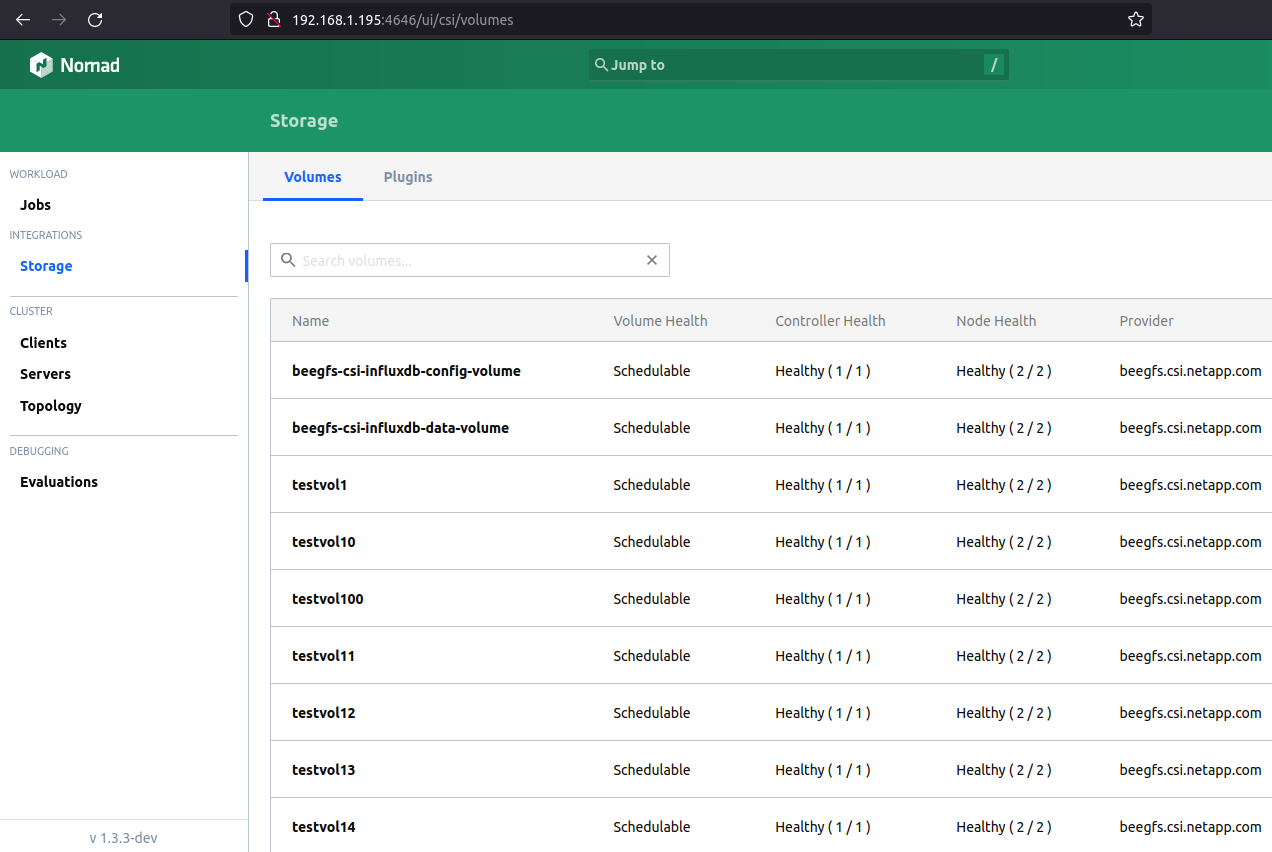Click the CLUSTER section label
Image resolution: width=1272 pixels, height=852 pixels.
click(x=31, y=311)
